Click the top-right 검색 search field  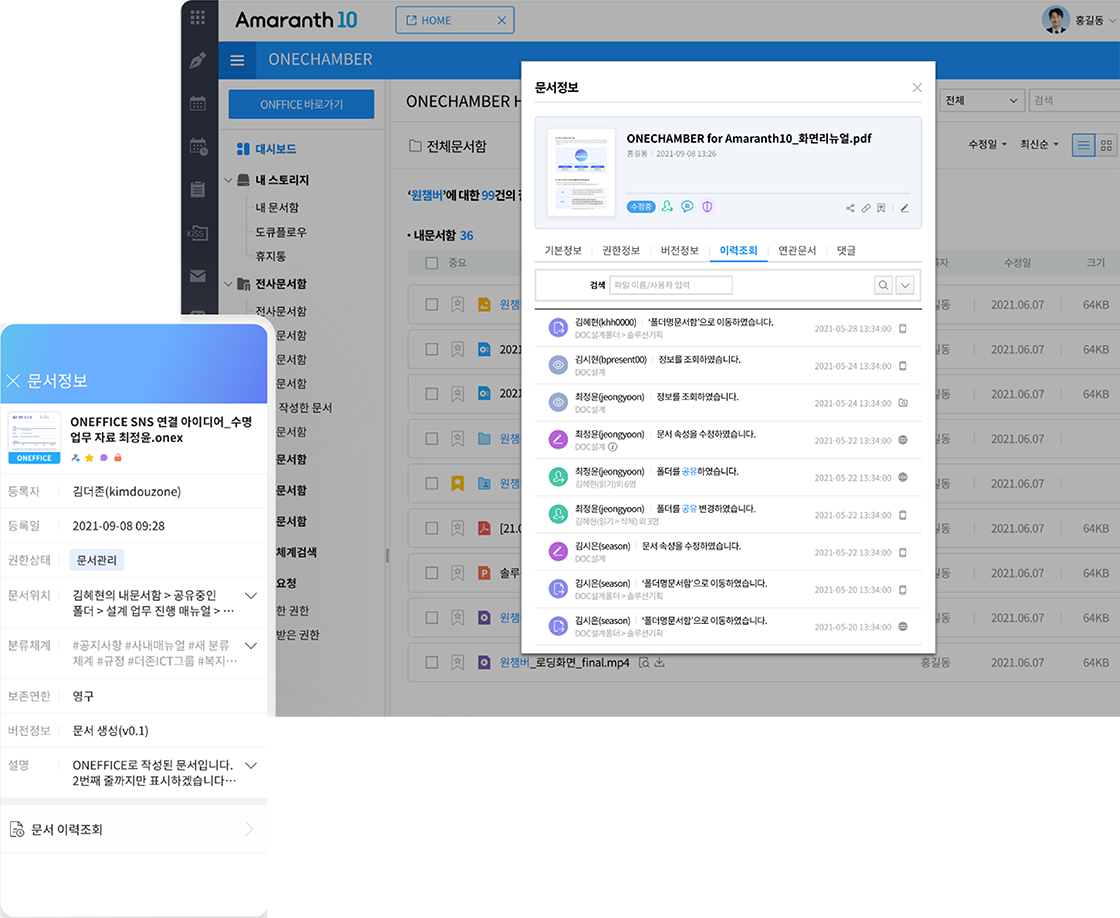[1074, 101]
